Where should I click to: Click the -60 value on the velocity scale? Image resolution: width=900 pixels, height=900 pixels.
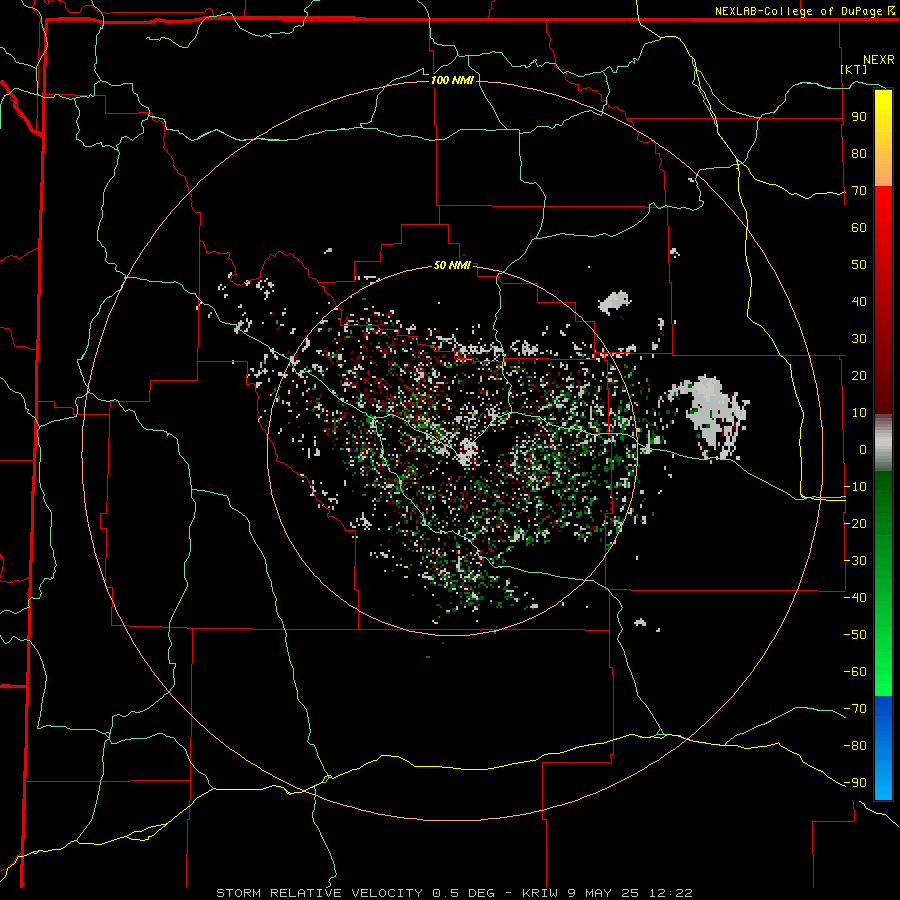point(855,672)
